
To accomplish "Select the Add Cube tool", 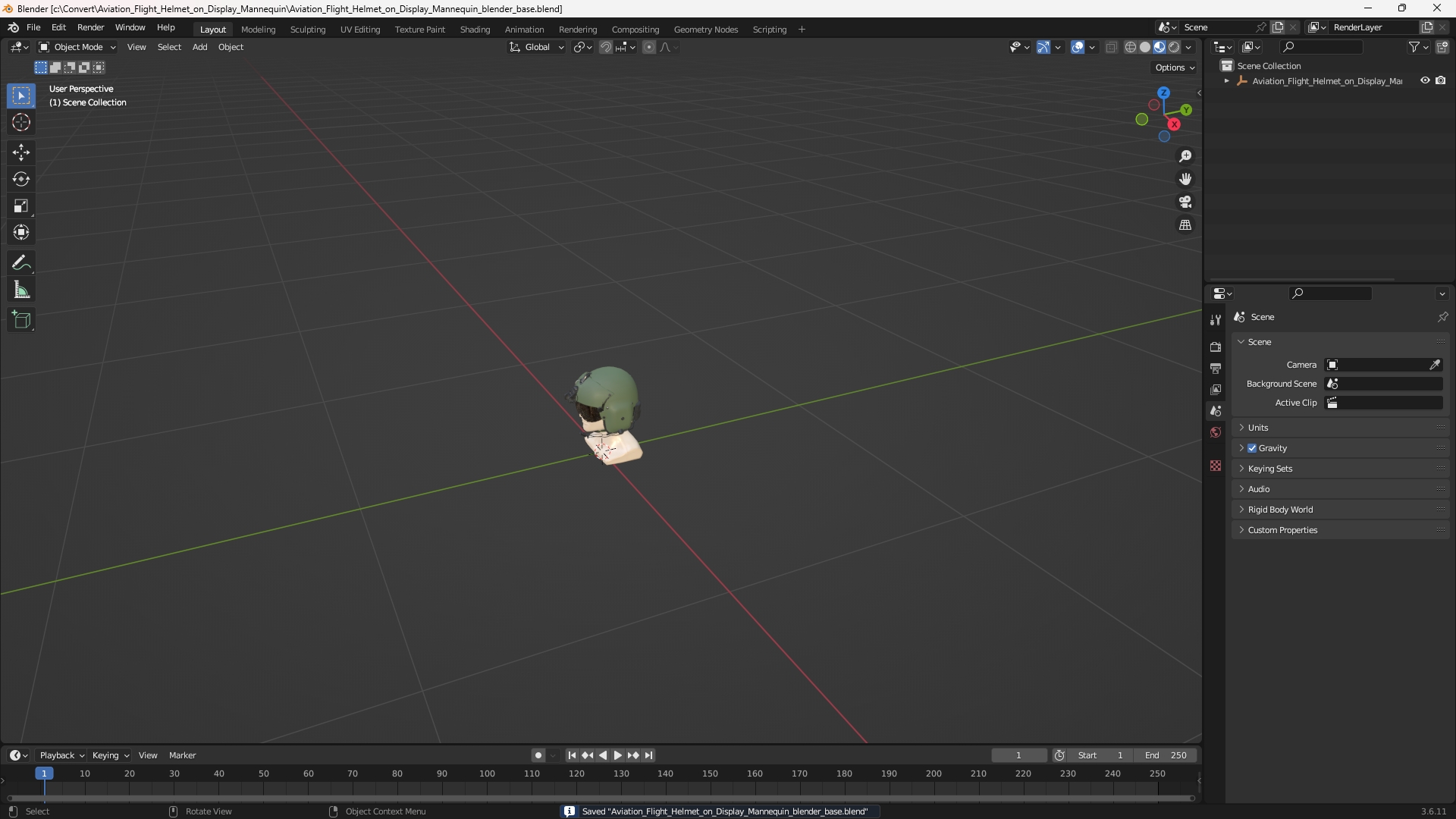I will pos(21,320).
